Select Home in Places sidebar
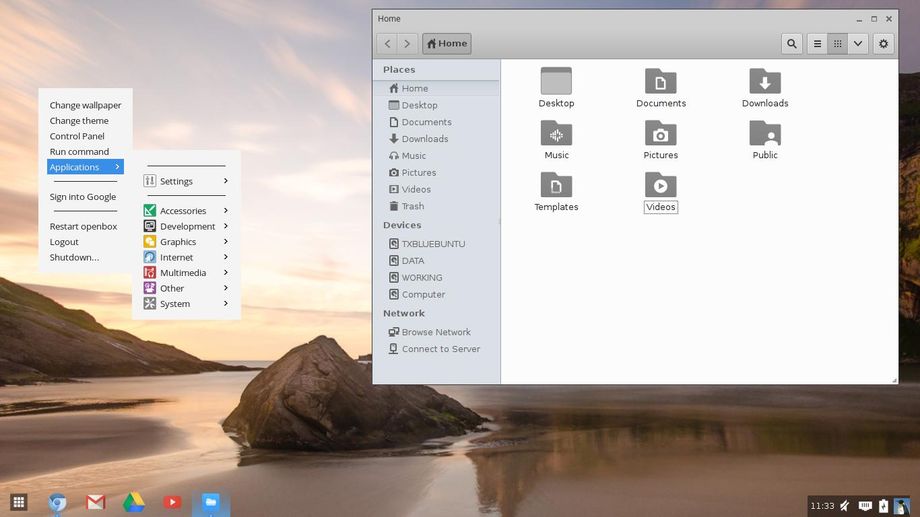 click(437, 88)
